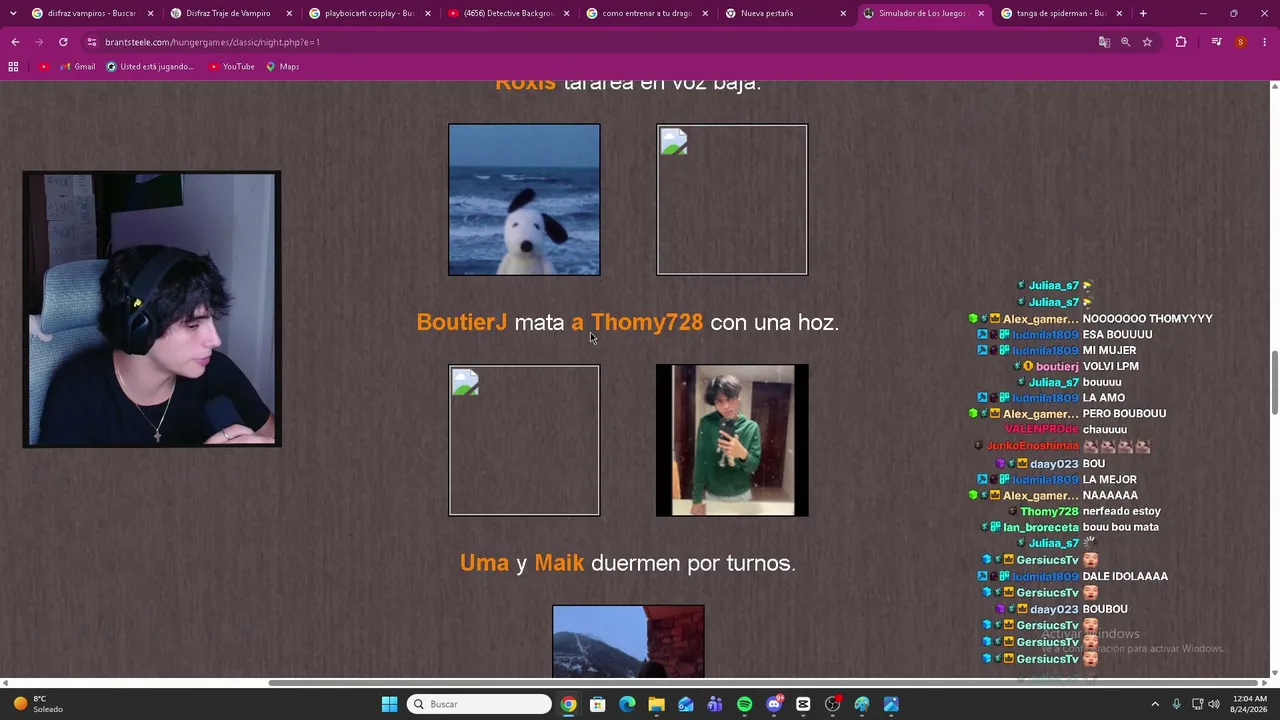Open Microsoft Store from the taskbar
This screenshot has height=720, width=1280.
tap(597, 704)
